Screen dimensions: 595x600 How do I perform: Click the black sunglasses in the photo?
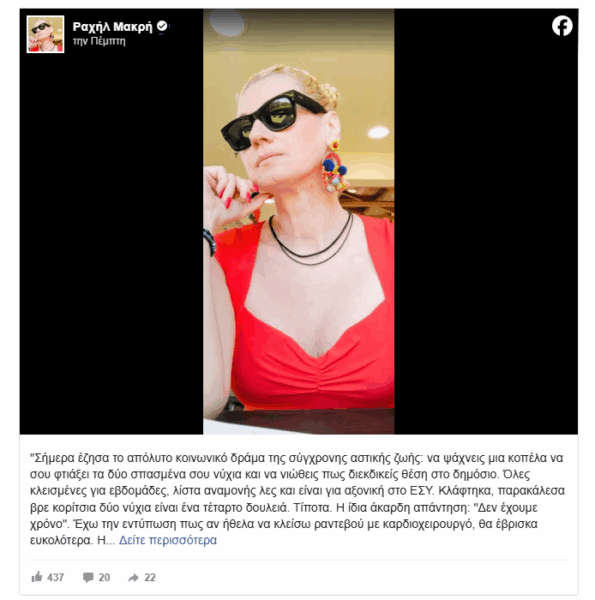[x=272, y=119]
